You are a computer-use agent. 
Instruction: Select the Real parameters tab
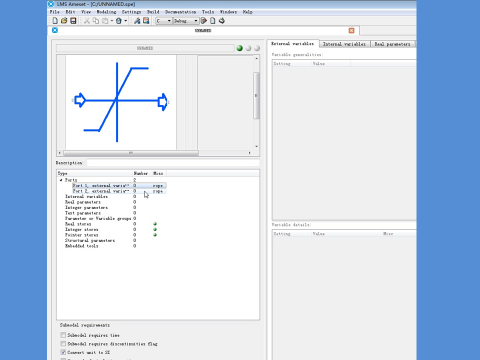392,44
